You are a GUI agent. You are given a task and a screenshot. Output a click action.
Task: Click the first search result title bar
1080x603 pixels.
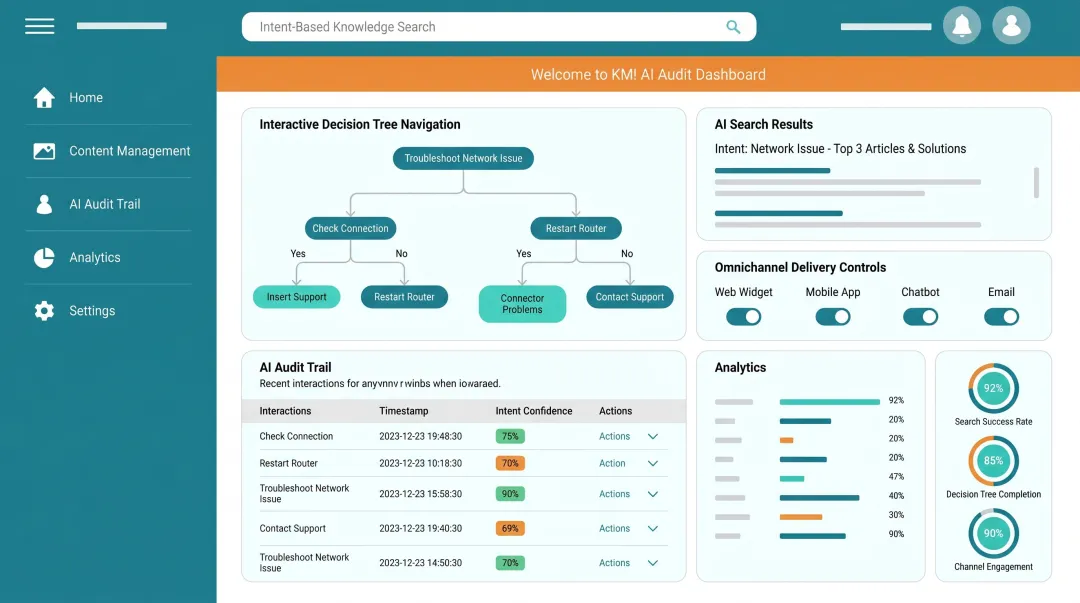coord(772,170)
